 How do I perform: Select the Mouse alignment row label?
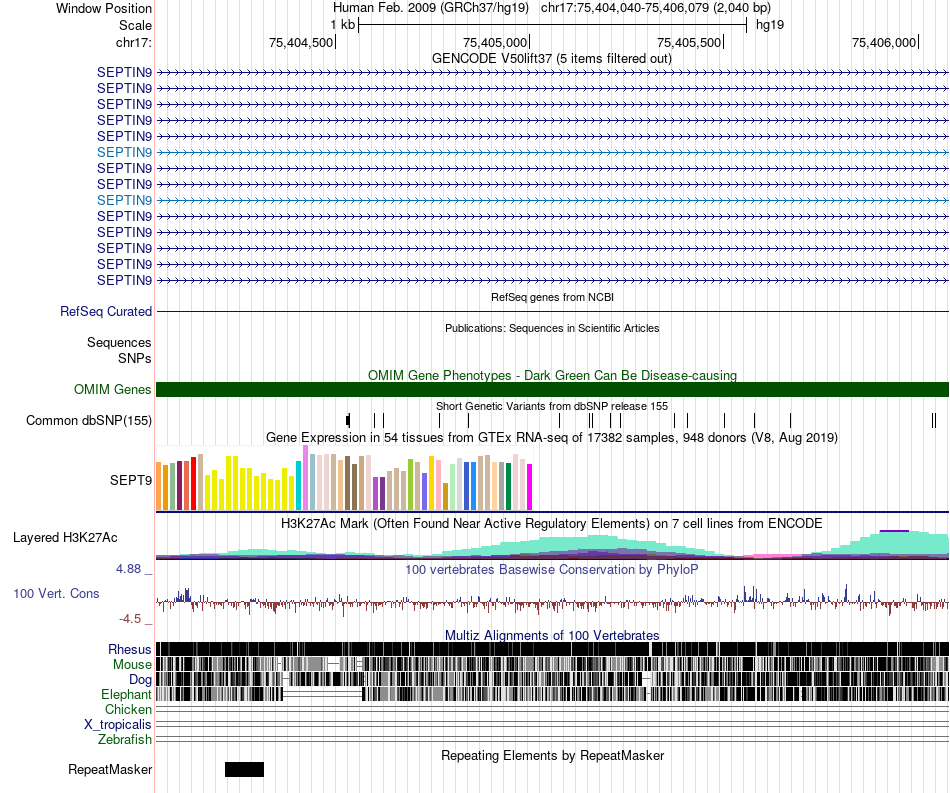point(131,665)
